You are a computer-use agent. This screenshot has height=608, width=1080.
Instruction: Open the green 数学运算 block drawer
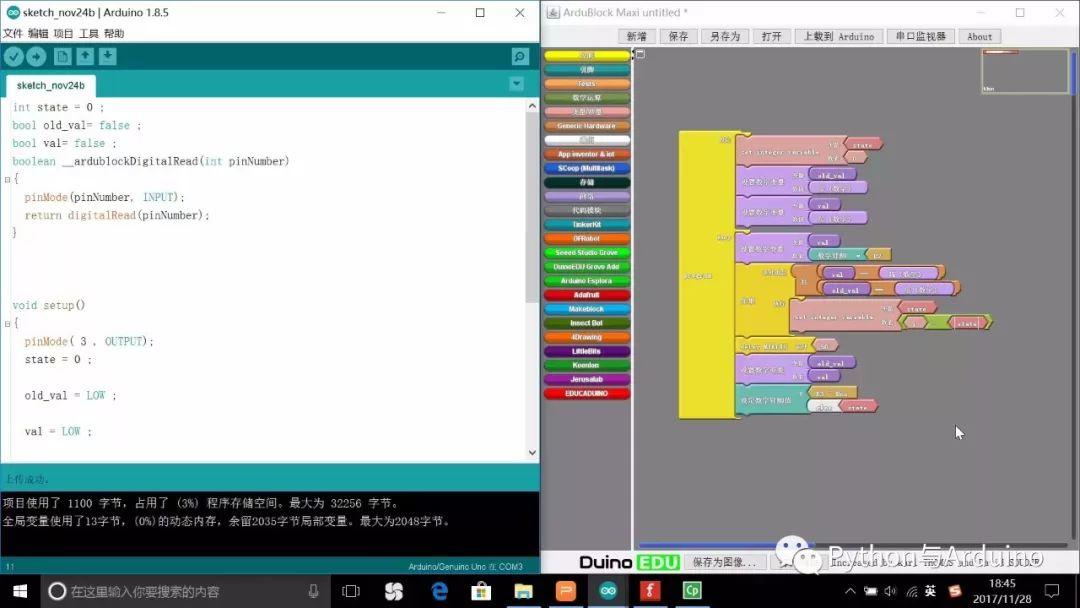(587, 98)
